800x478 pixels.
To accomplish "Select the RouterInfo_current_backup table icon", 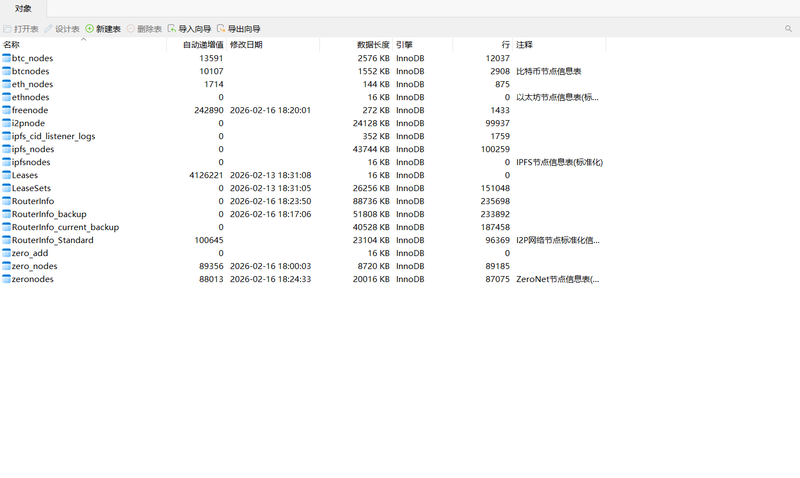I will (6, 228).
